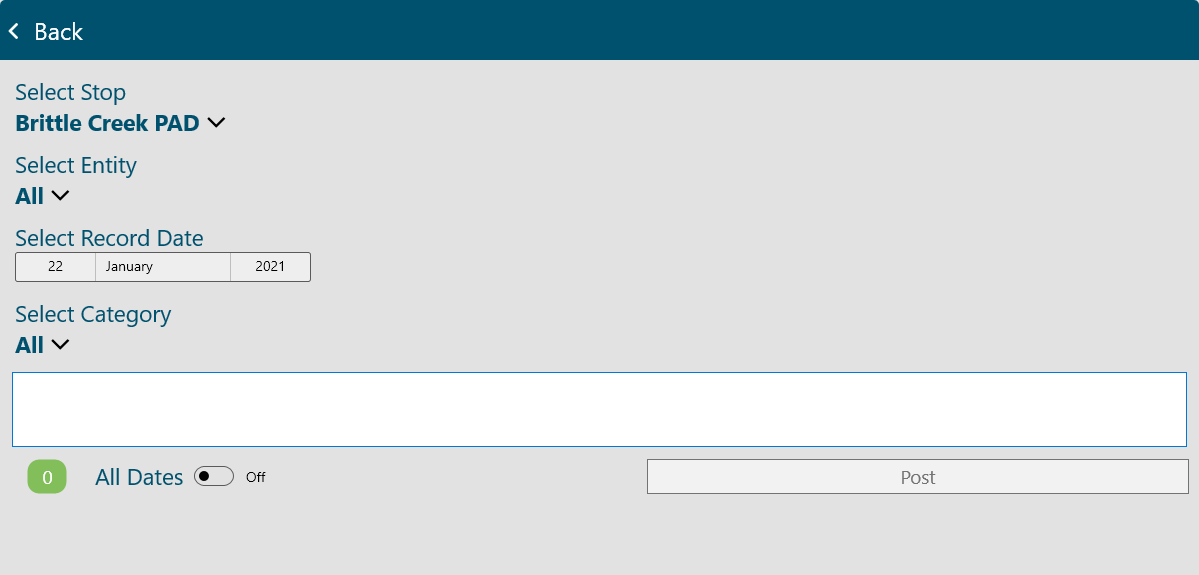Click the Post button
1199x575 pixels.
click(918, 476)
